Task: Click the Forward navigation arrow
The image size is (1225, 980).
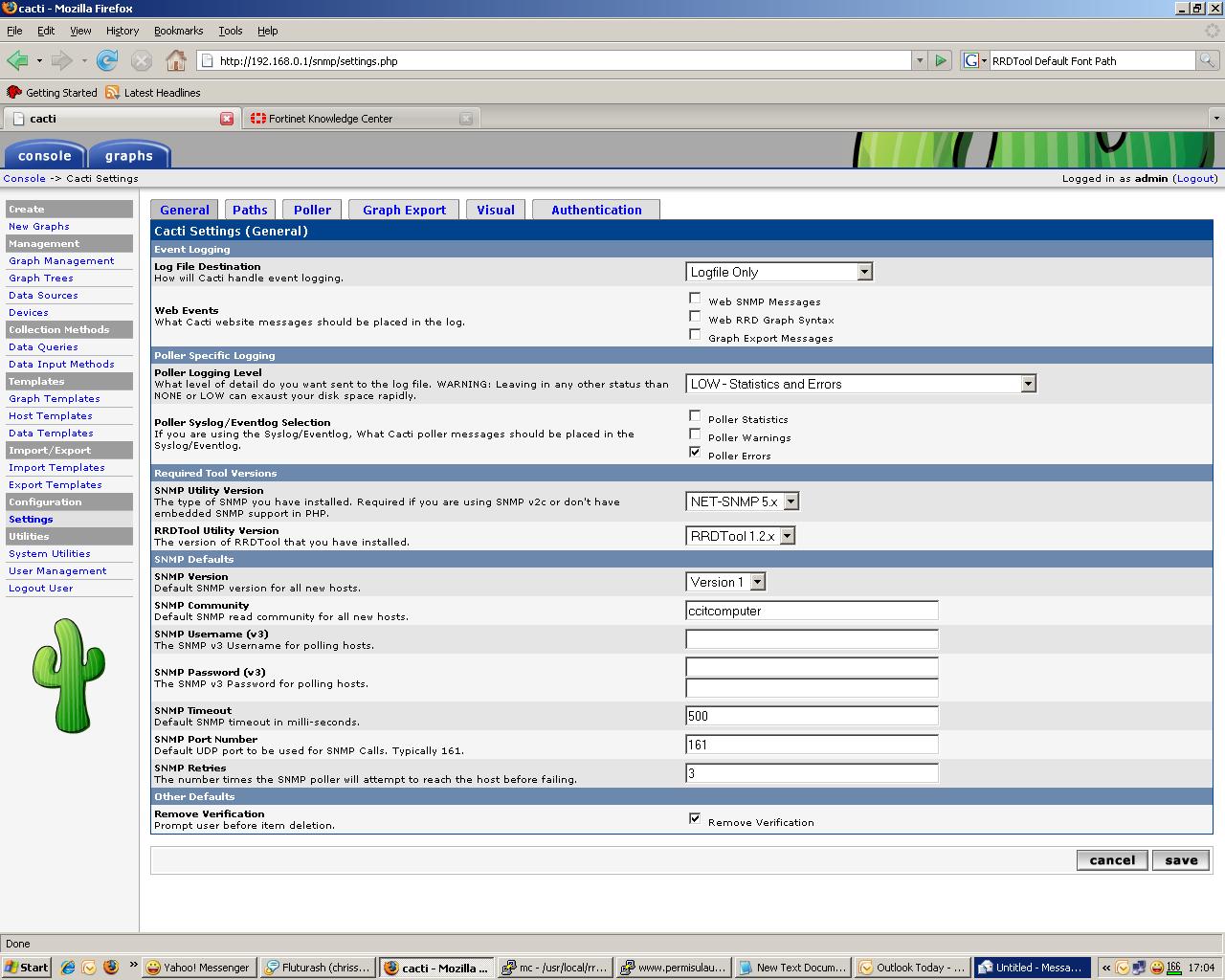Action: coord(62,60)
